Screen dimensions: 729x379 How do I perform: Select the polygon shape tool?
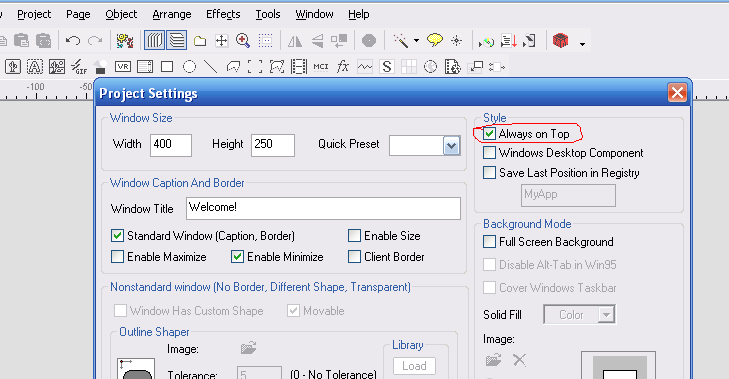233,67
